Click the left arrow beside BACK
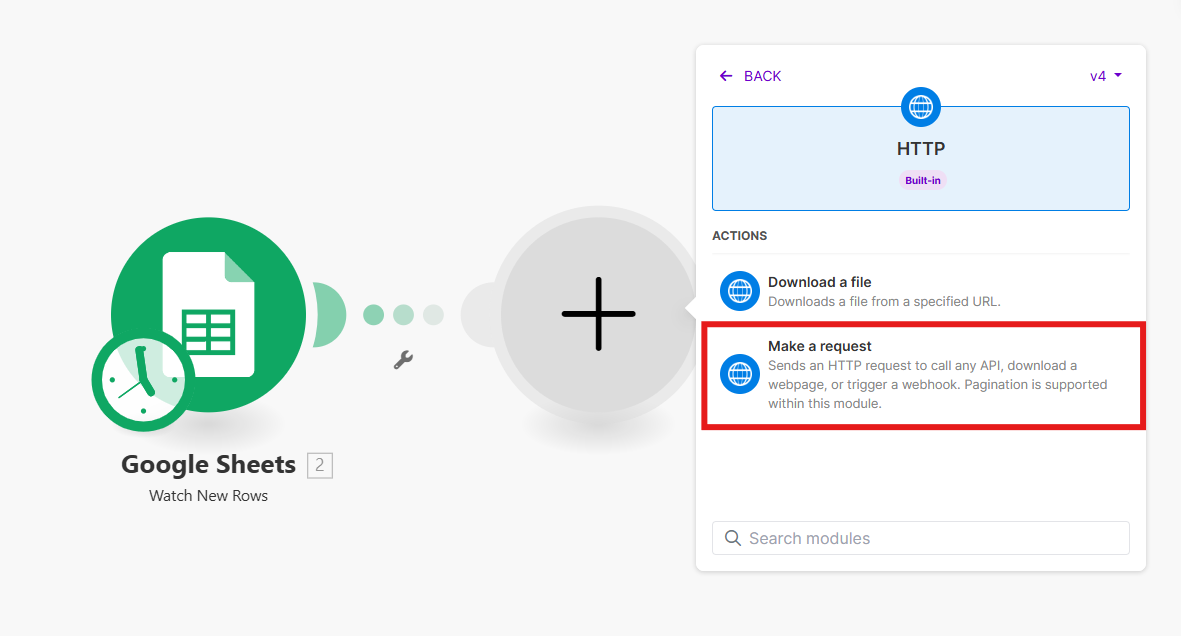 [x=726, y=76]
